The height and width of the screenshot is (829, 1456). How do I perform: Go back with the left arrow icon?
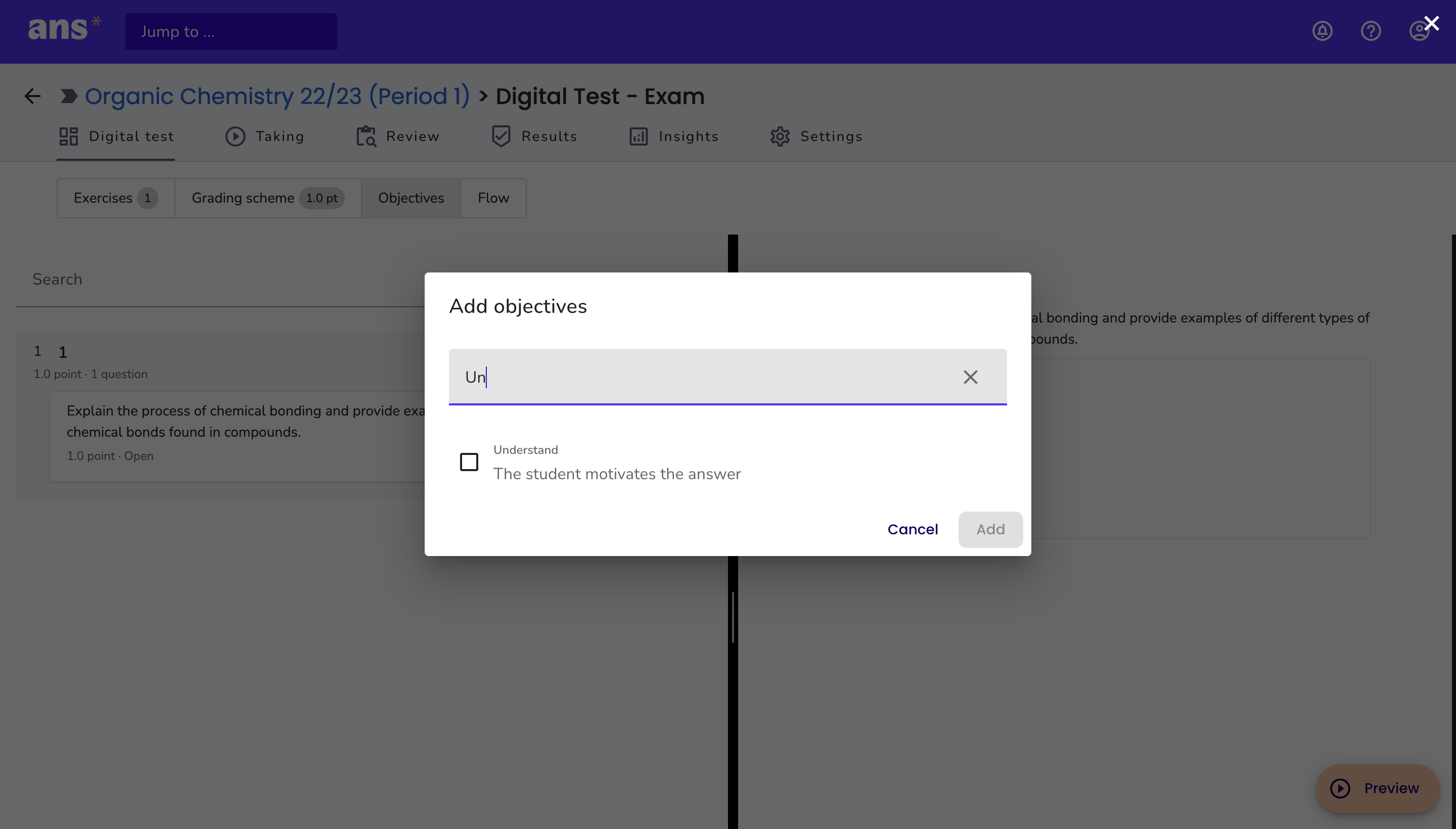click(32, 96)
